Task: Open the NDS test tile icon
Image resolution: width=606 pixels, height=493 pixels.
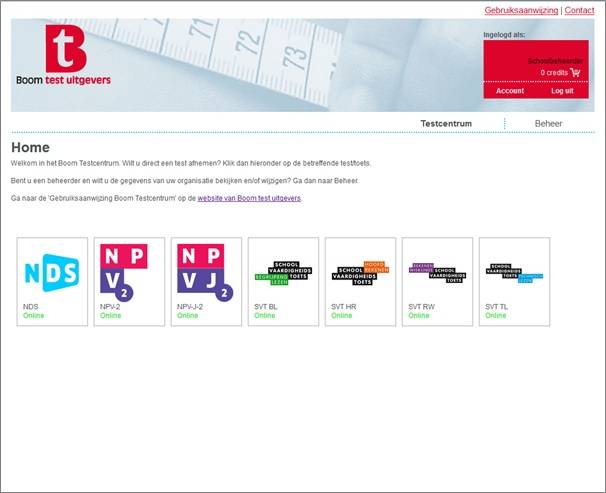Action: coord(52,271)
